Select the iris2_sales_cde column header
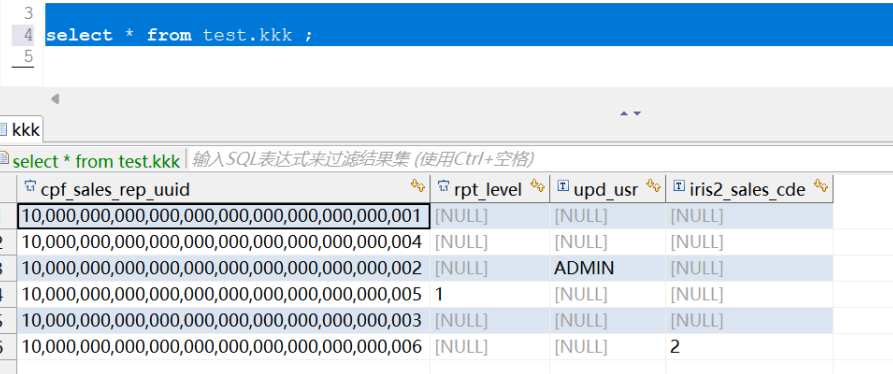Viewport: 893px width, 374px height. (749, 188)
